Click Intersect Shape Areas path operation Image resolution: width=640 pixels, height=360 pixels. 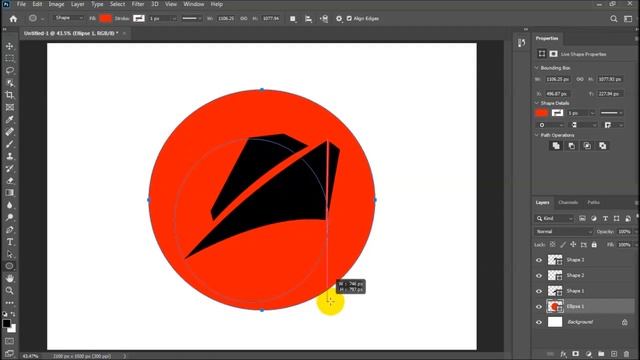pos(587,146)
